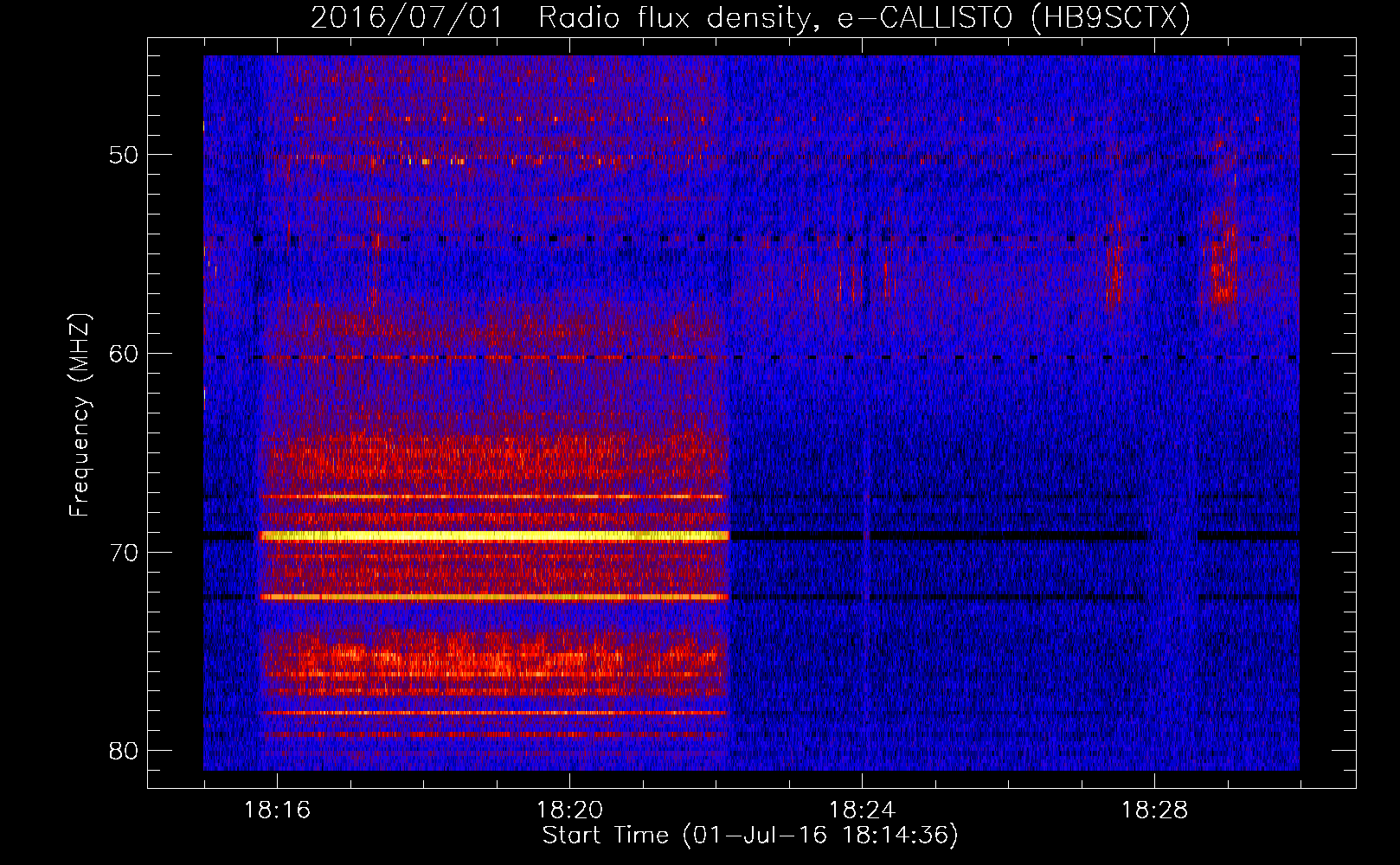
Task: Select the '18:16' time axis label
Action: point(277,811)
